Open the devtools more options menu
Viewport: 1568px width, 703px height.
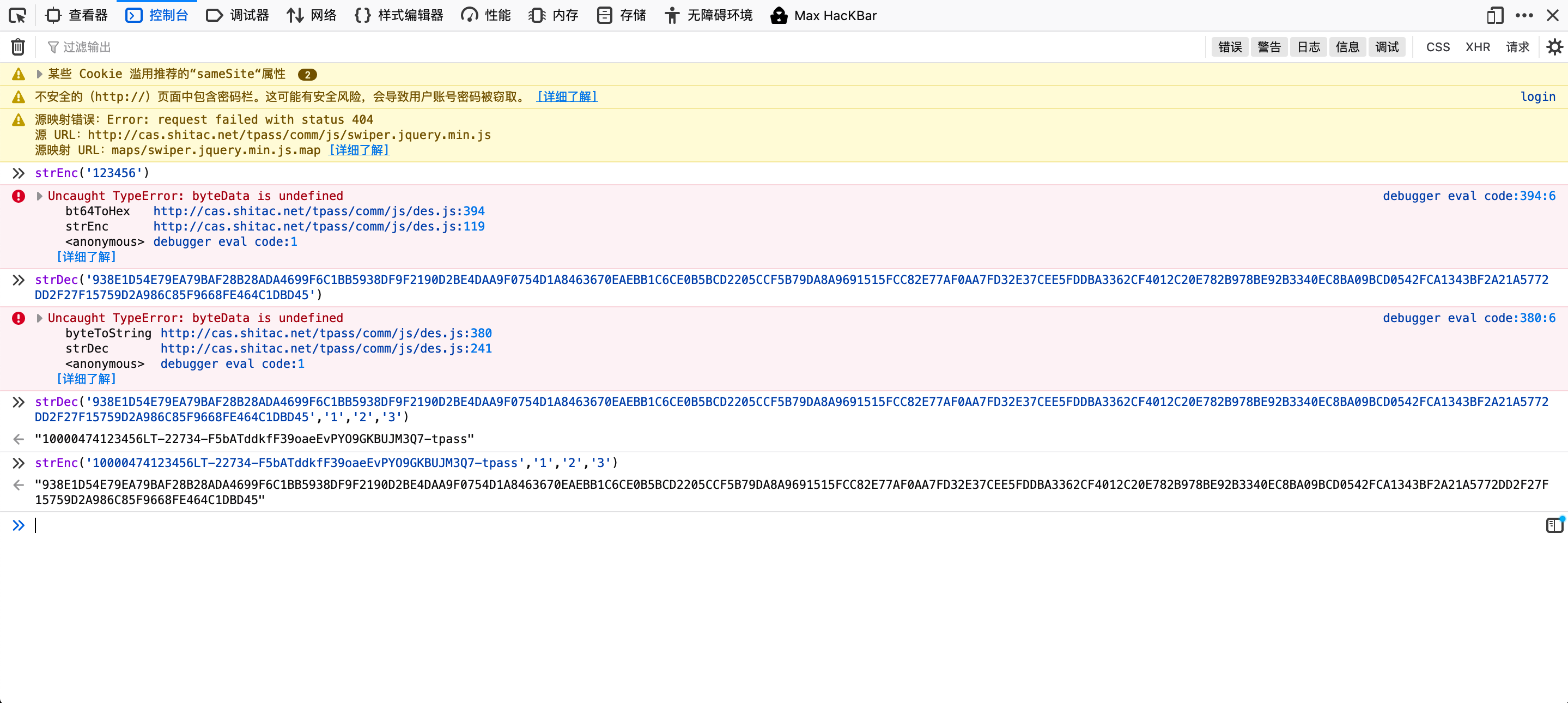[1524, 15]
